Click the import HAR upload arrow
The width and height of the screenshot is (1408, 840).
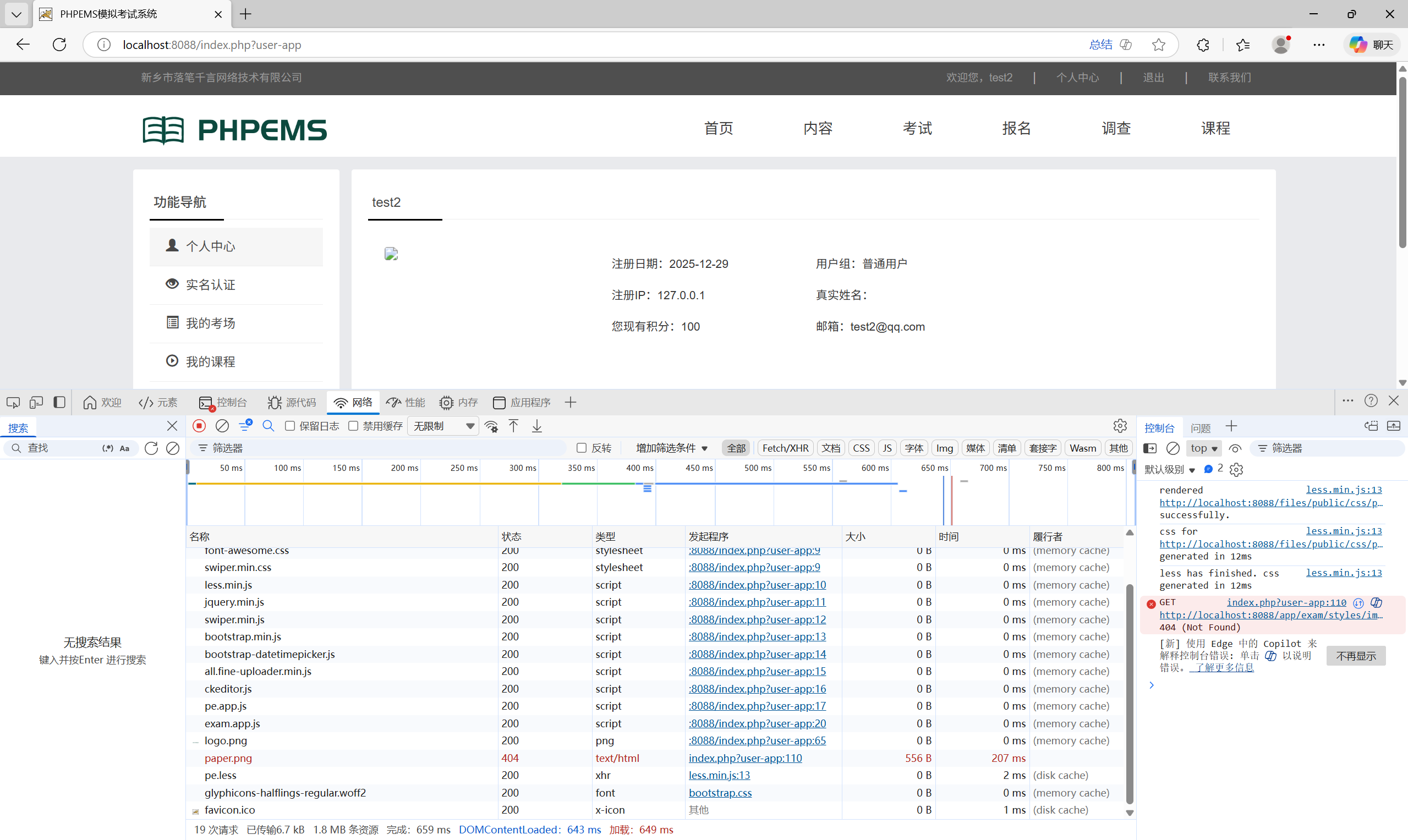point(513,426)
